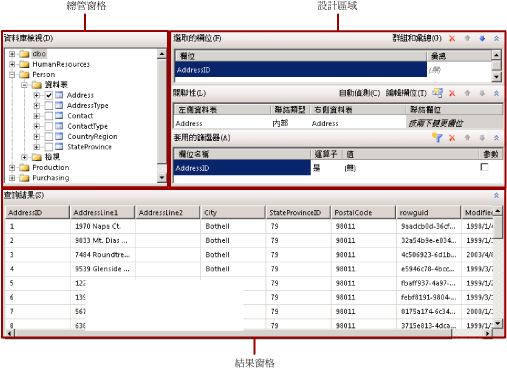Click results horizontal scrollbar right arrow
Viewport: 507px width, 369px height.
488,333
